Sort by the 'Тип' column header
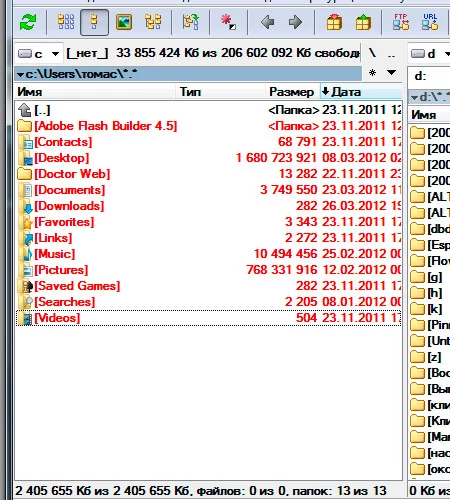 (220, 92)
